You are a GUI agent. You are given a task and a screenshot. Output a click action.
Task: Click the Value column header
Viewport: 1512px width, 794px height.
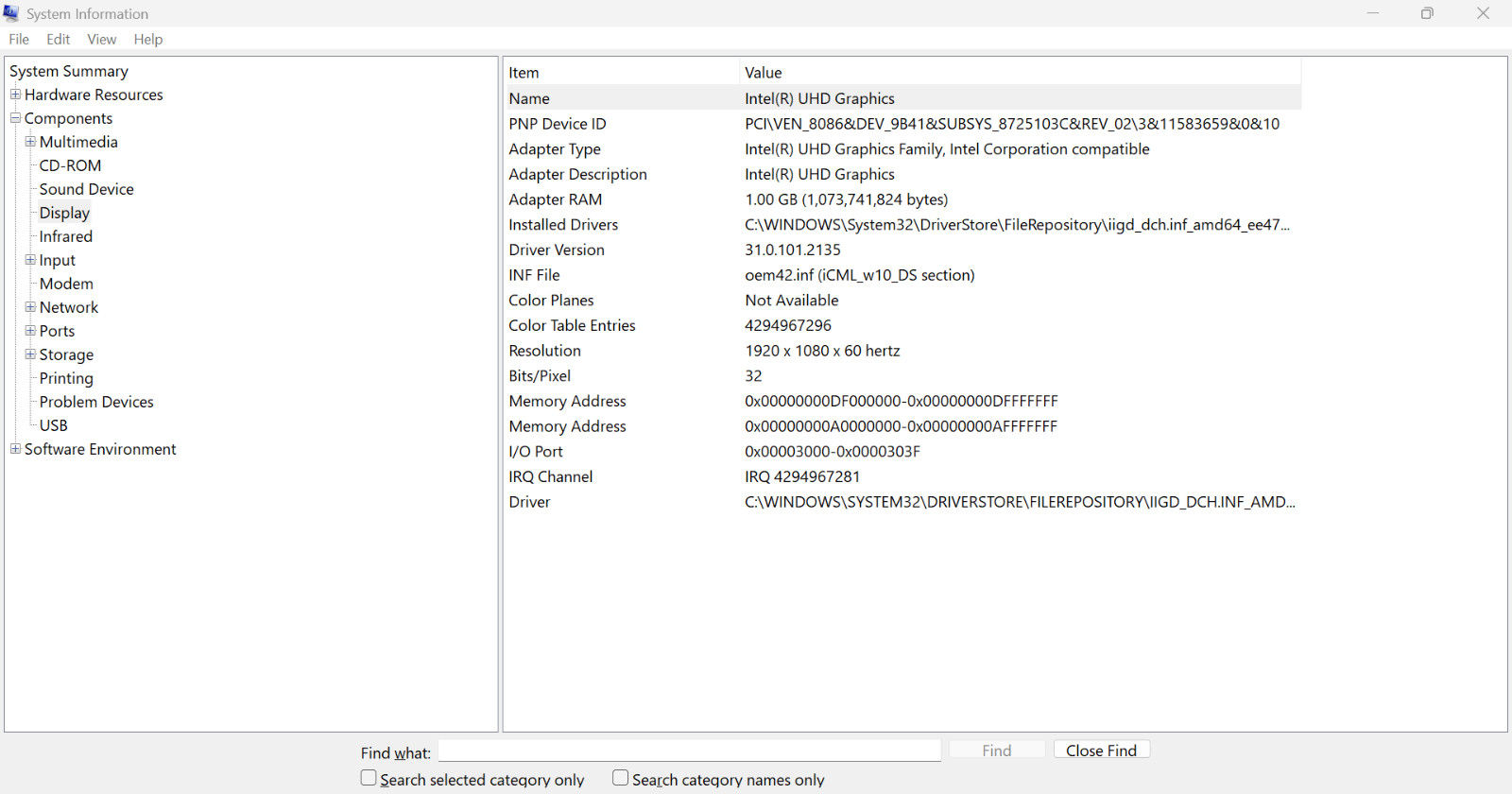click(1020, 73)
